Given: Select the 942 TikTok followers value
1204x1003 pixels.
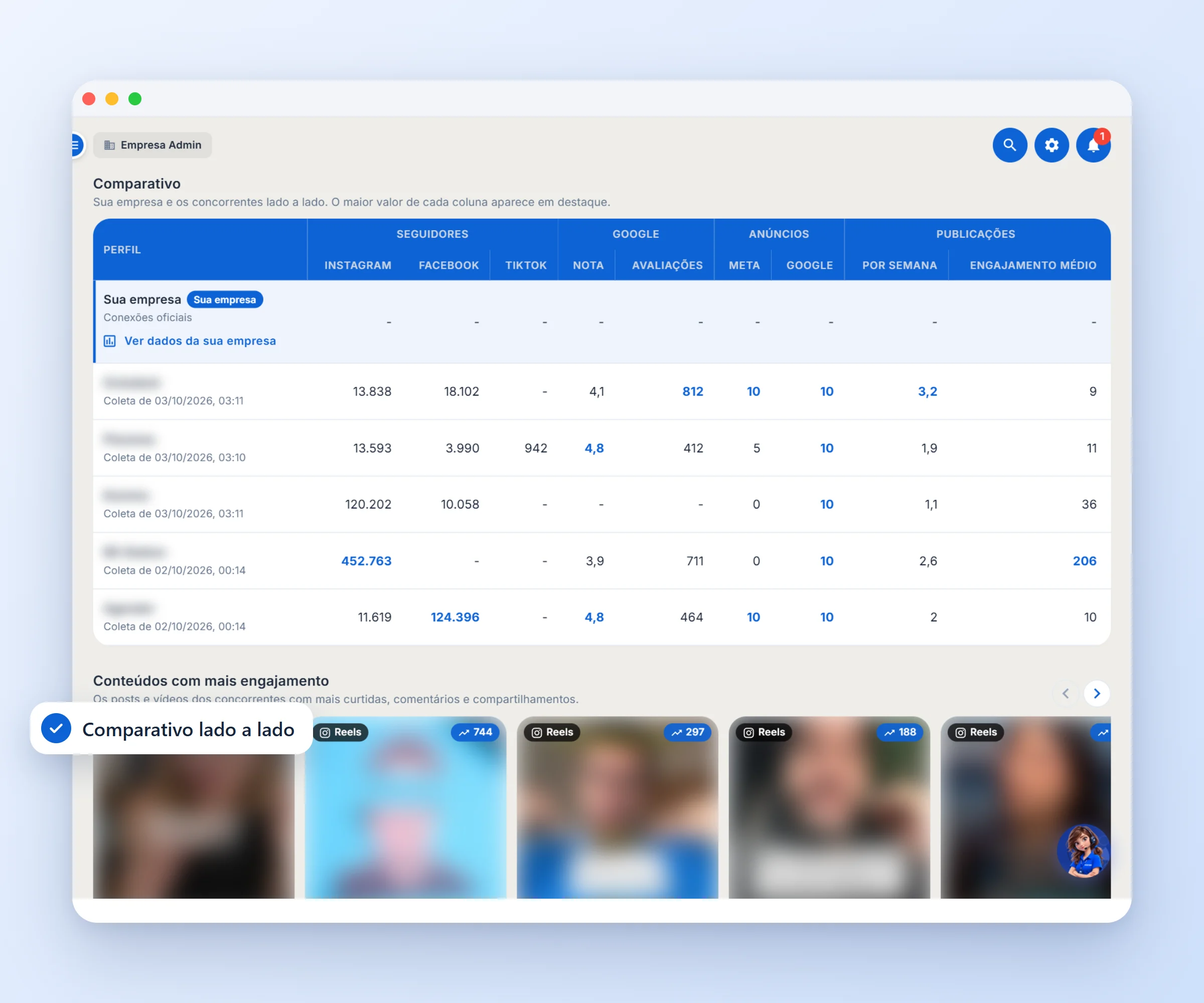Looking at the screenshot, I should tap(535, 448).
